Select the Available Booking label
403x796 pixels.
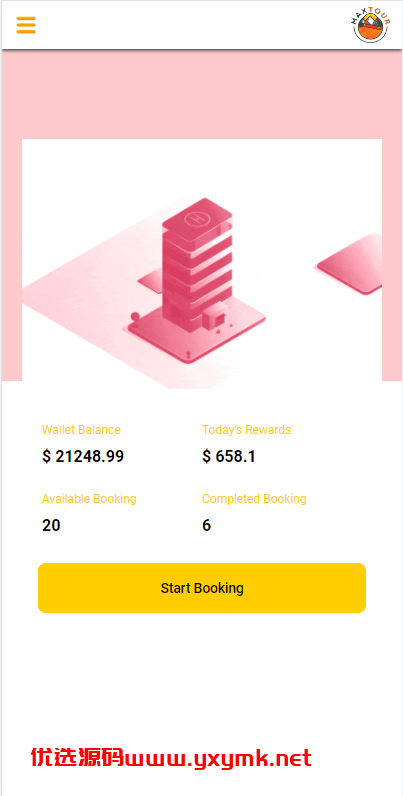tap(89, 499)
